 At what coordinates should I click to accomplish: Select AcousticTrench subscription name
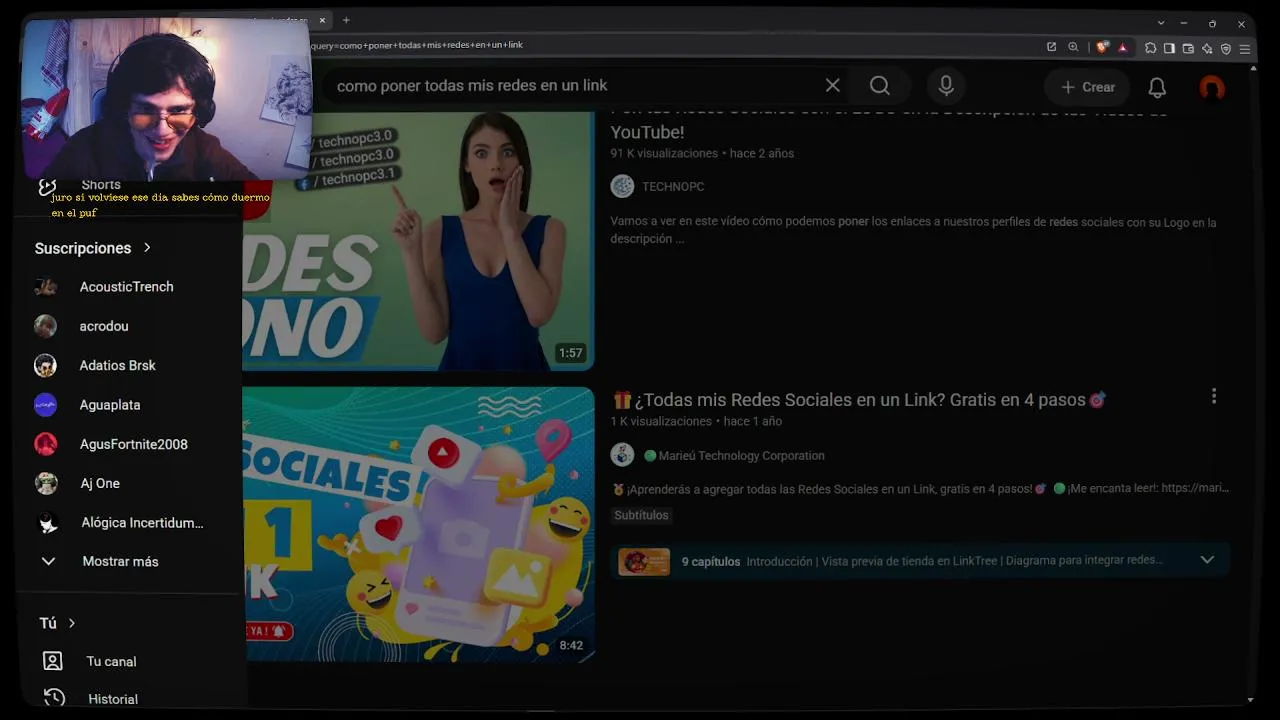(x=126, y=287)
